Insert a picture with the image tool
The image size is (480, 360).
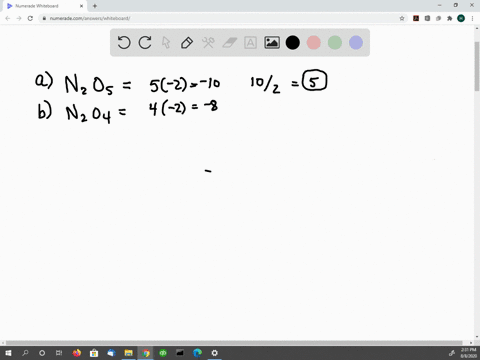coord(272,43)
